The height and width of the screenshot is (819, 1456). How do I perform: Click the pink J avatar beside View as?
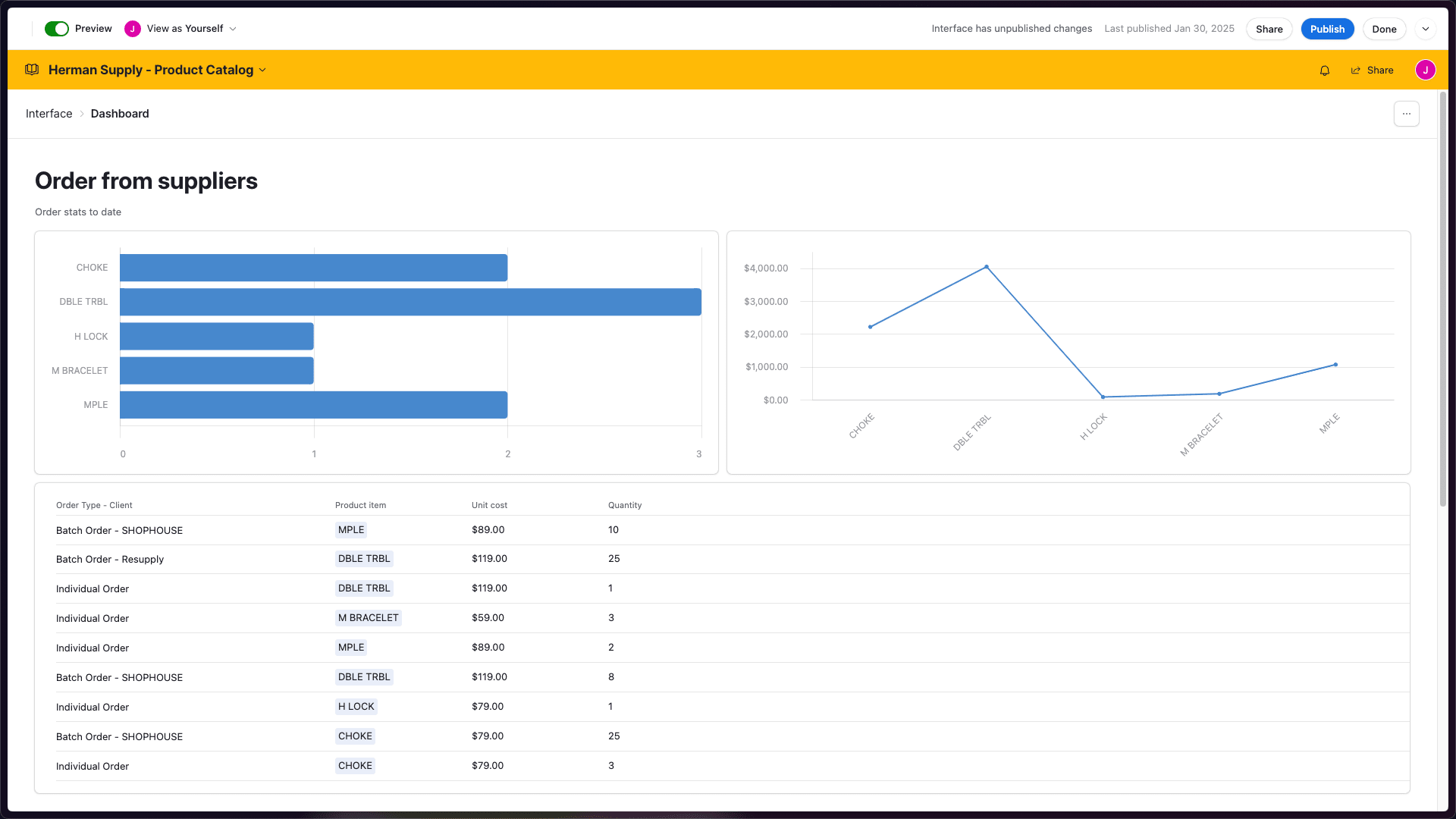[133, 29]
